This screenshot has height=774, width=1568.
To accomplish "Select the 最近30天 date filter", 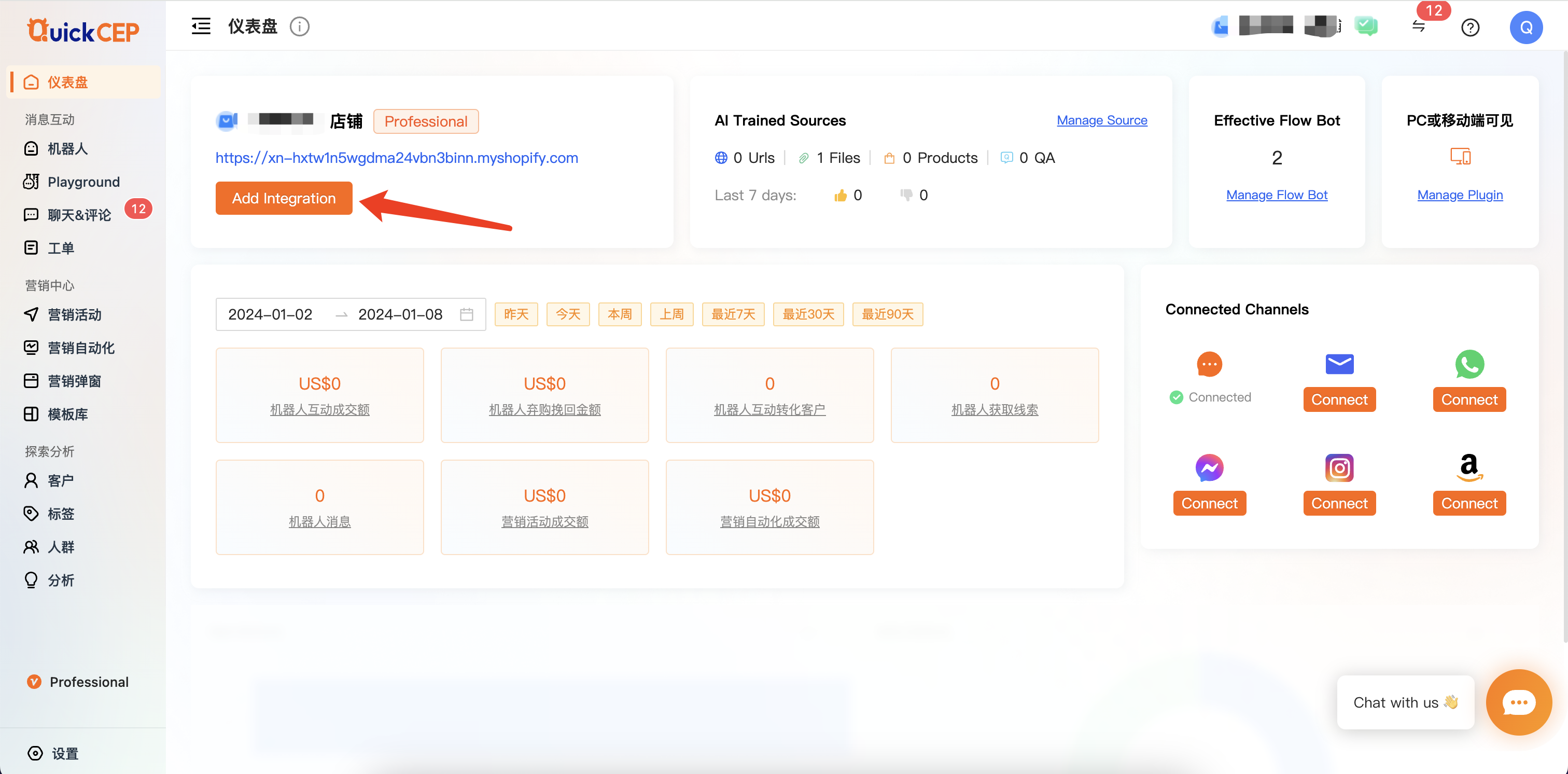I will point(808,314).
